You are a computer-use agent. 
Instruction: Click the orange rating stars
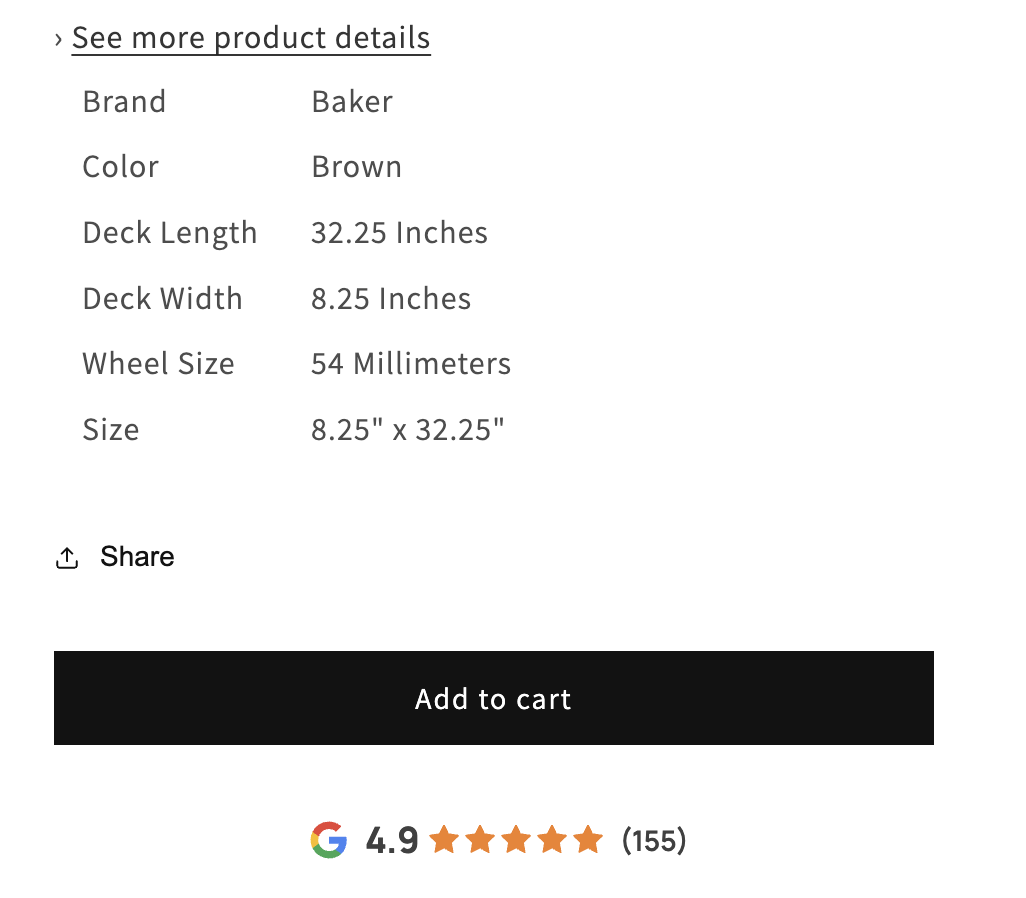pos(516,839)
